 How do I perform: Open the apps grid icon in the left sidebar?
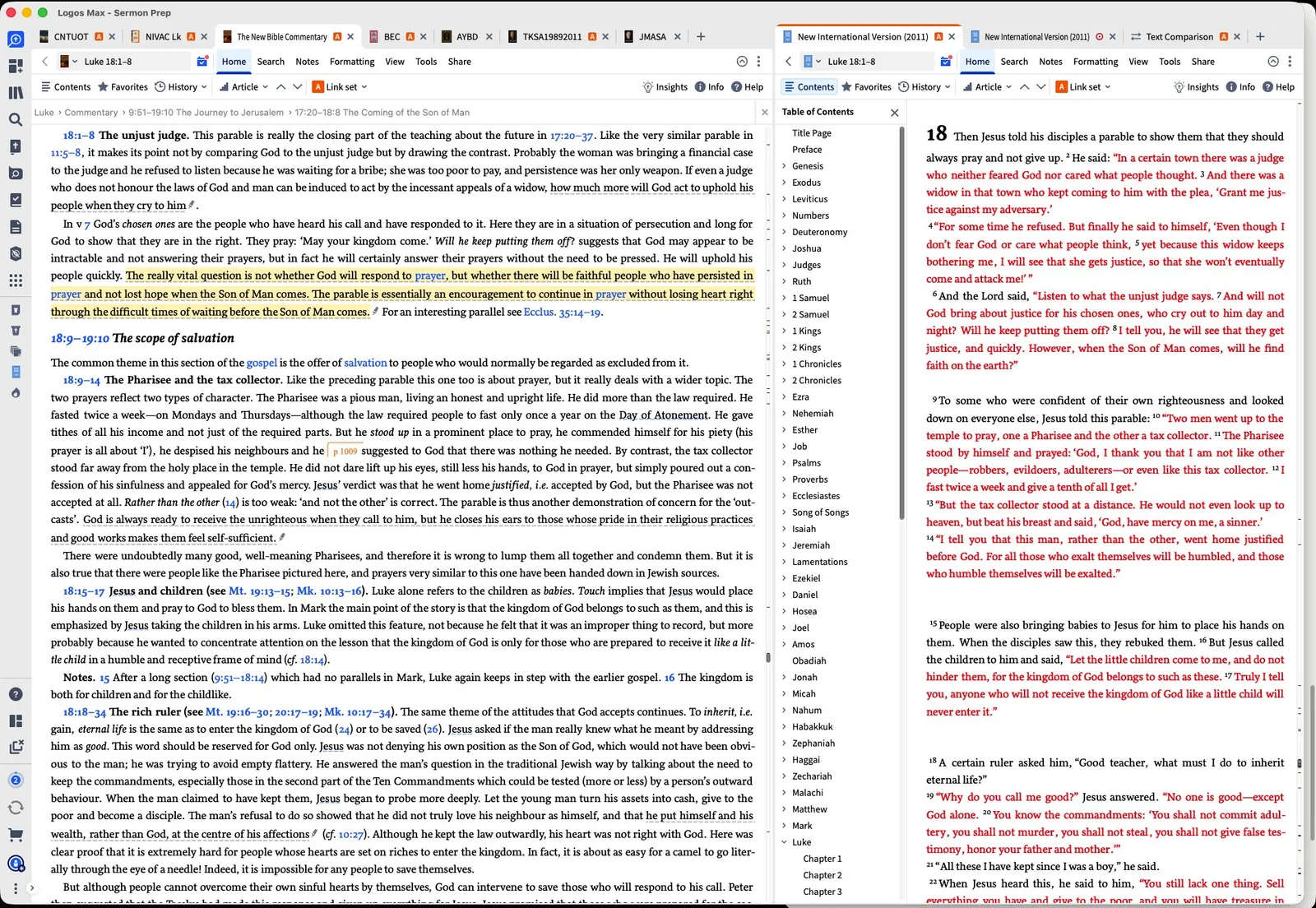coord(16,280)
